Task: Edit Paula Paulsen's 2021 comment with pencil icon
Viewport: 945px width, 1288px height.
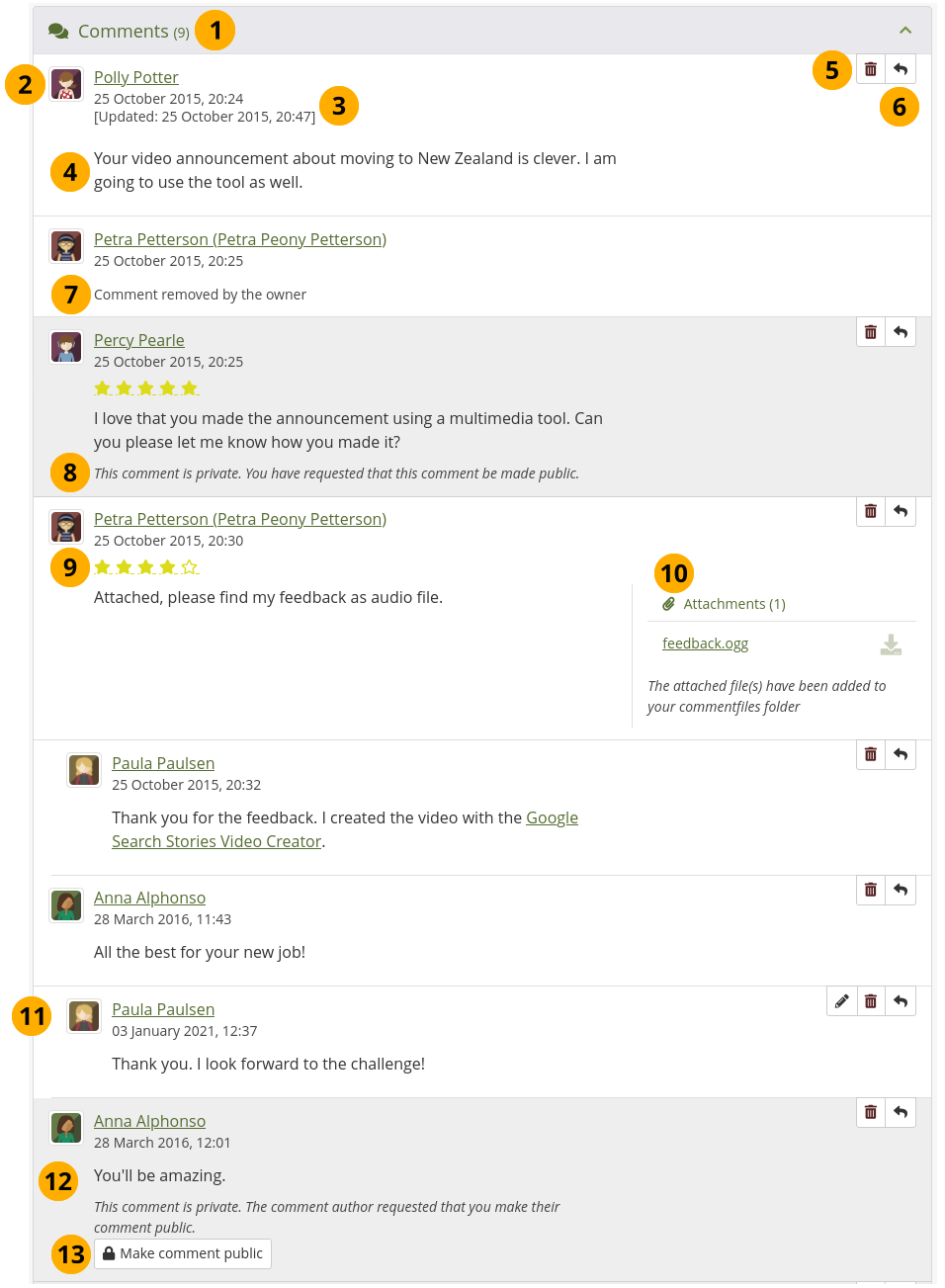Action: click(x=841, y=1001)
